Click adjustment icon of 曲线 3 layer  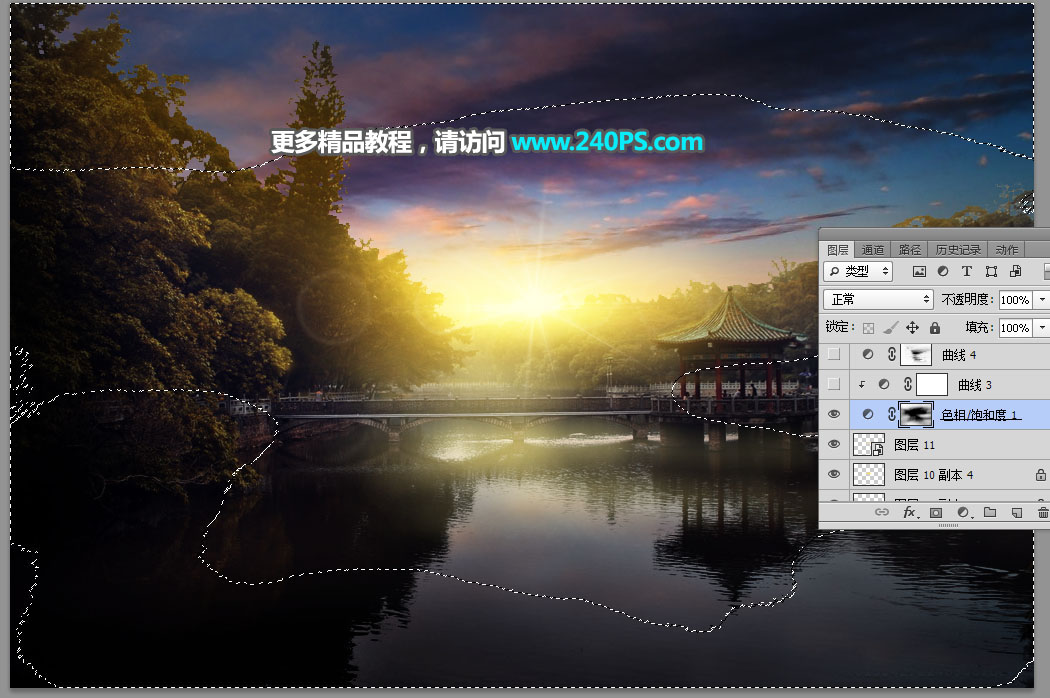point(884,385)
